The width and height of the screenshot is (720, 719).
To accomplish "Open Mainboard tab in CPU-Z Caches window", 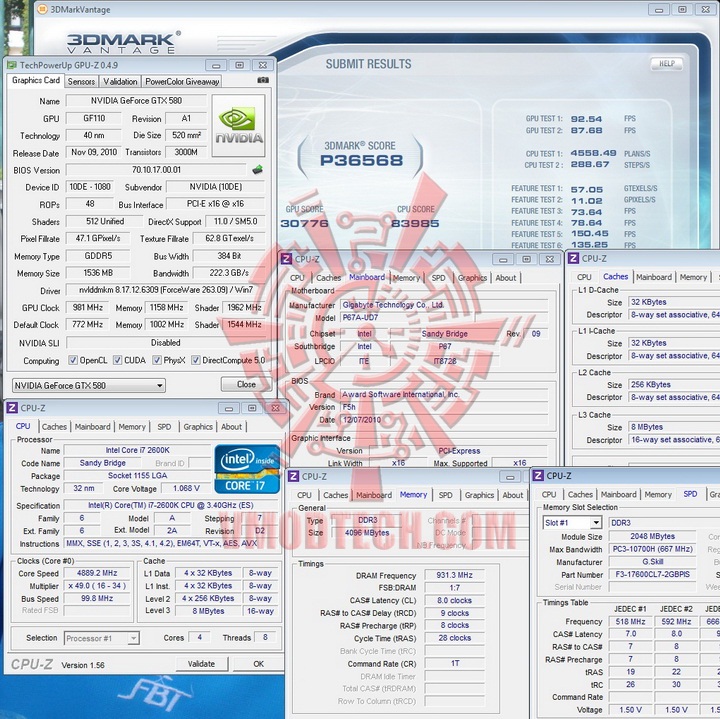I will (654, 277).
